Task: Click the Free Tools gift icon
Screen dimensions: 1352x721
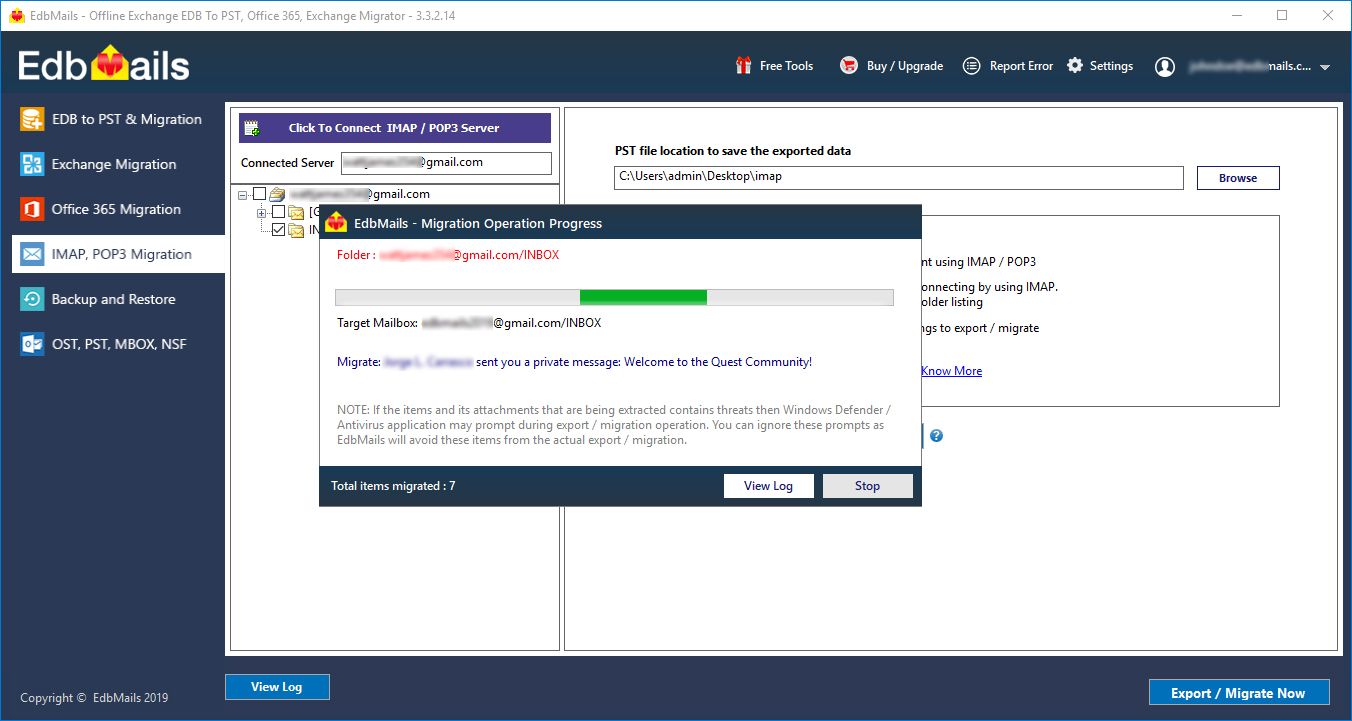Action: tap(743, 66)
